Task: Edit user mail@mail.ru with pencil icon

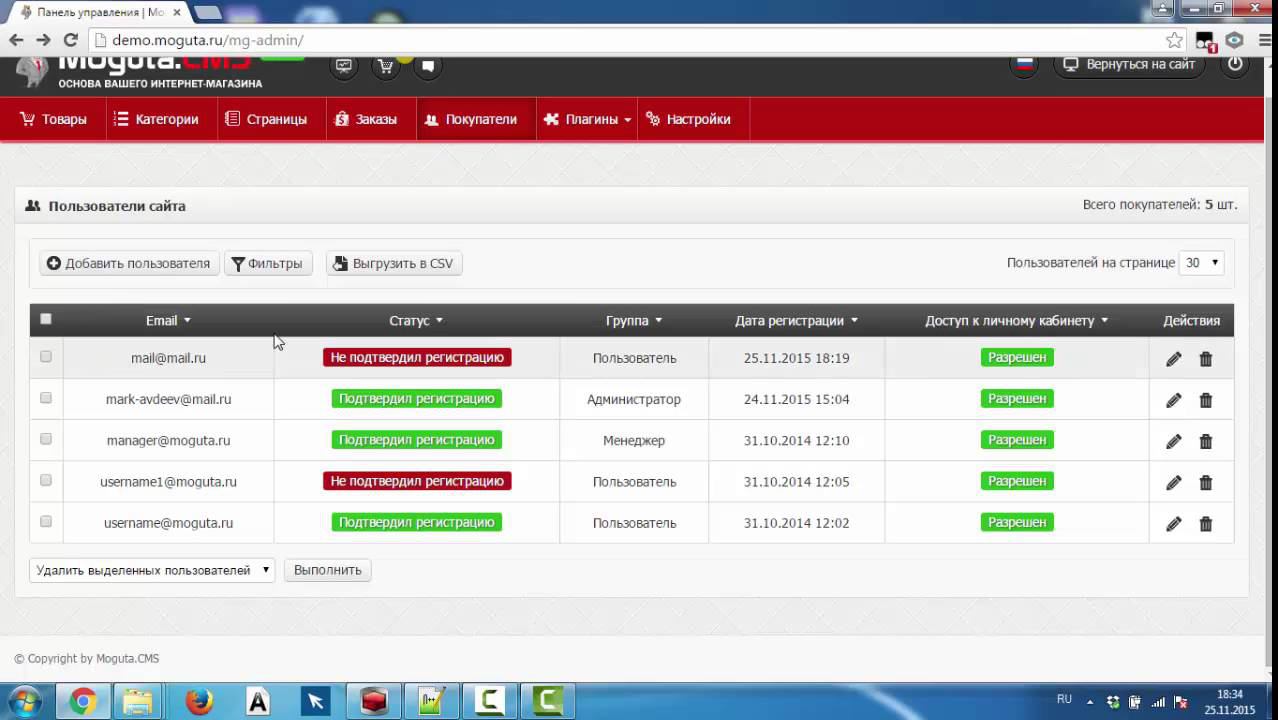Action: [1173, 359]
